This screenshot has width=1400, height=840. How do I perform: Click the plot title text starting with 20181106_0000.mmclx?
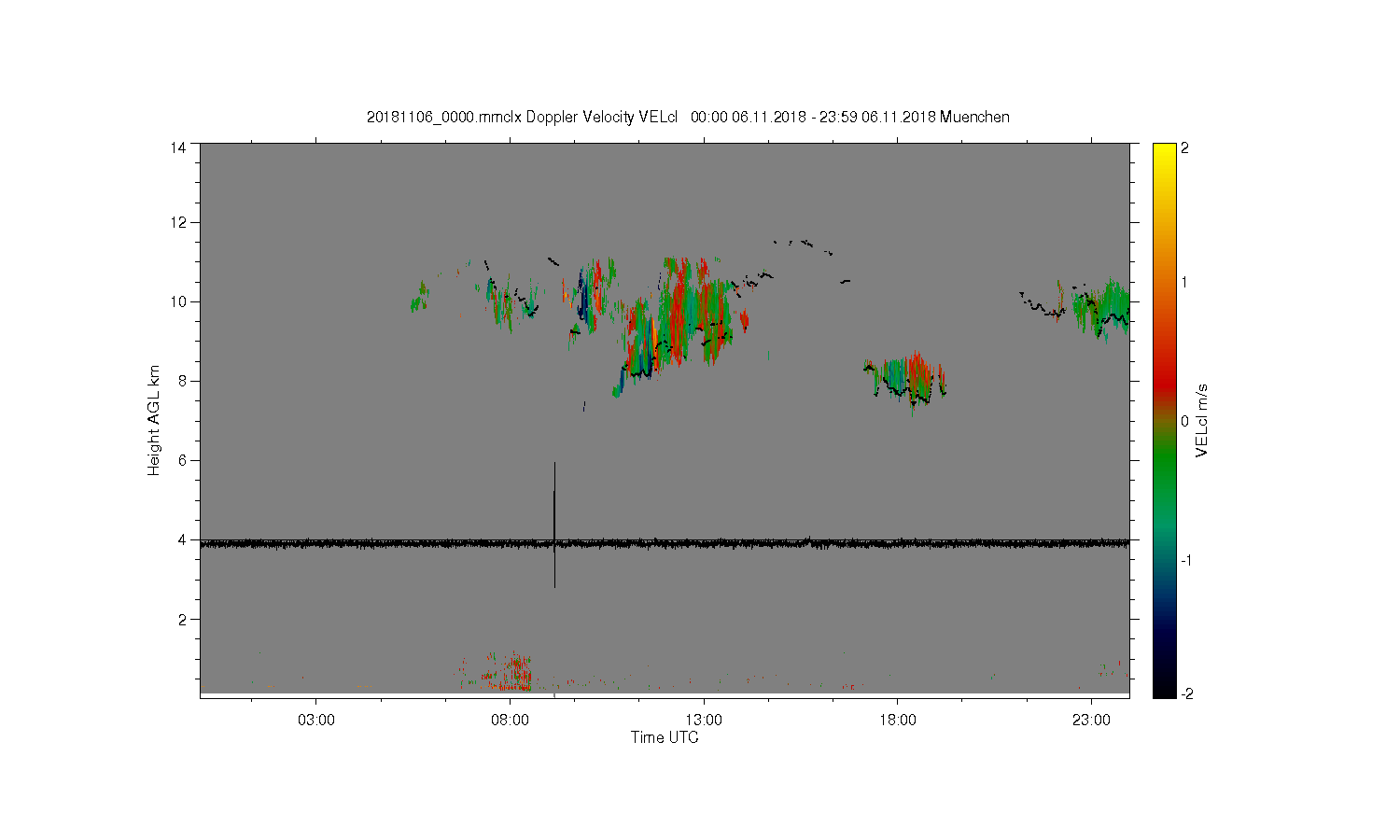click(x=688, y=117)
